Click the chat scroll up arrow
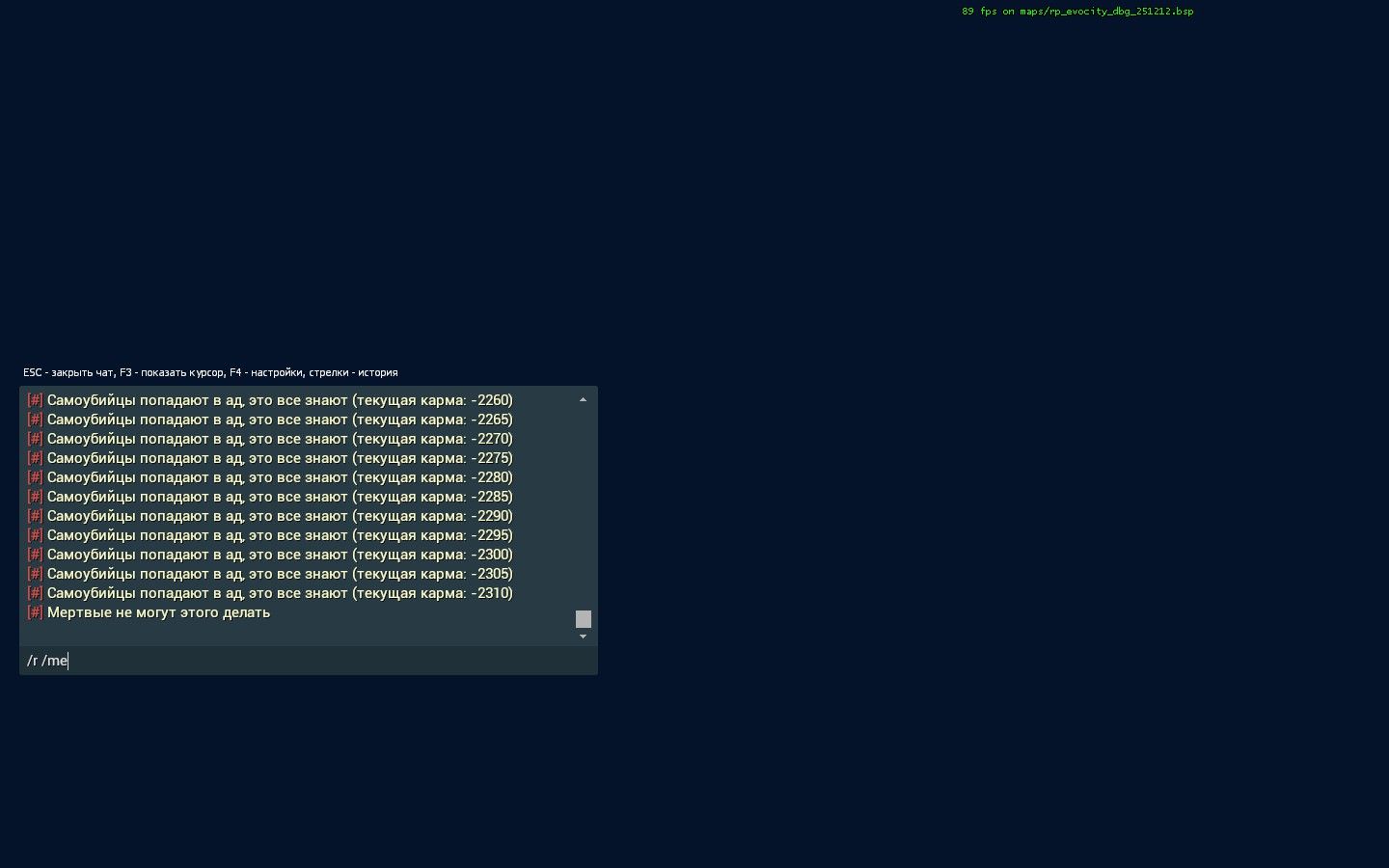1389x868 pixels. [583, 399]
